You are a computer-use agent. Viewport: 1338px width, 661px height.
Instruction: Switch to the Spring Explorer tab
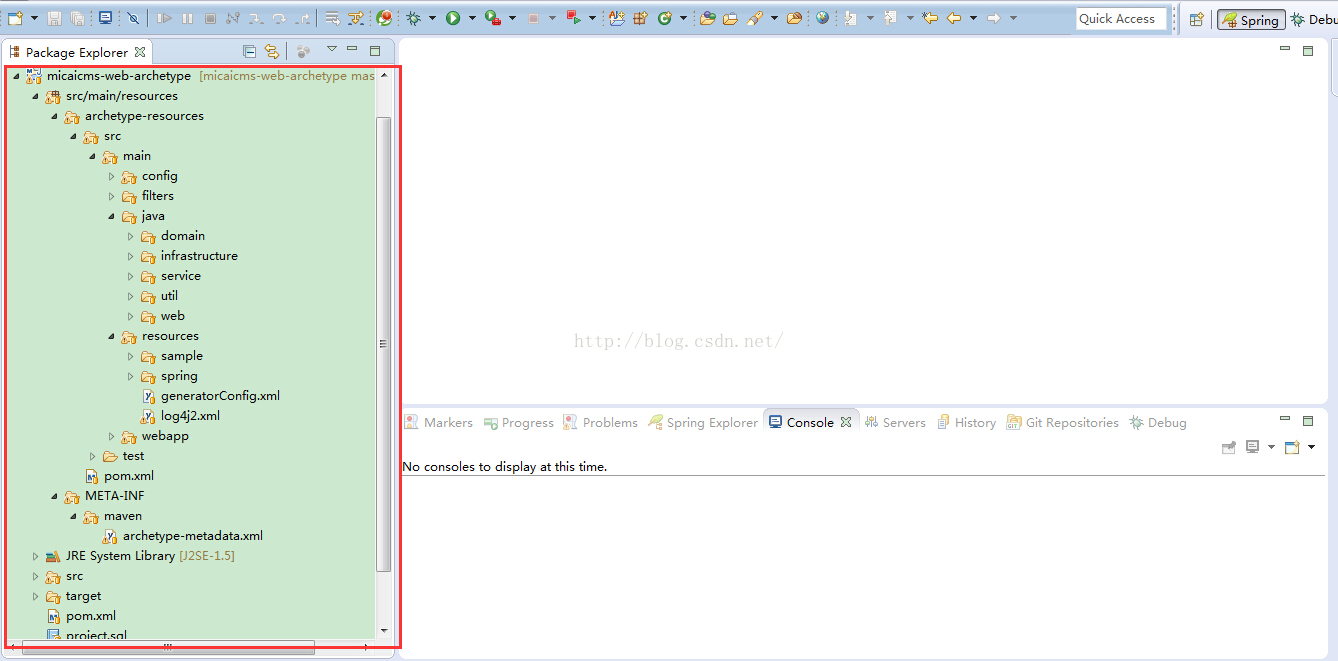pos(703,422)
